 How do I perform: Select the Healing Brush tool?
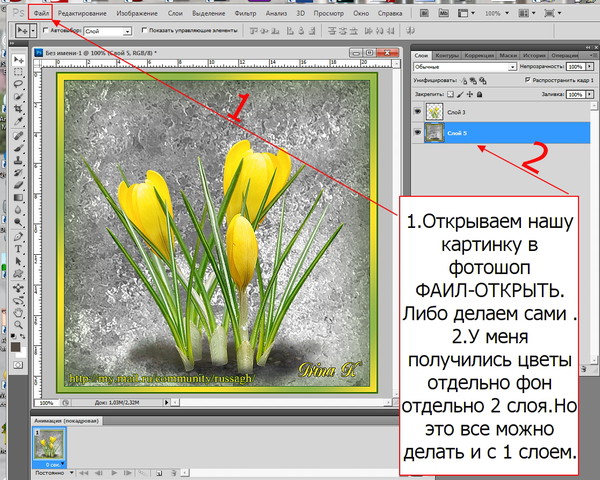pyautogui.click(x=18, y=136)
